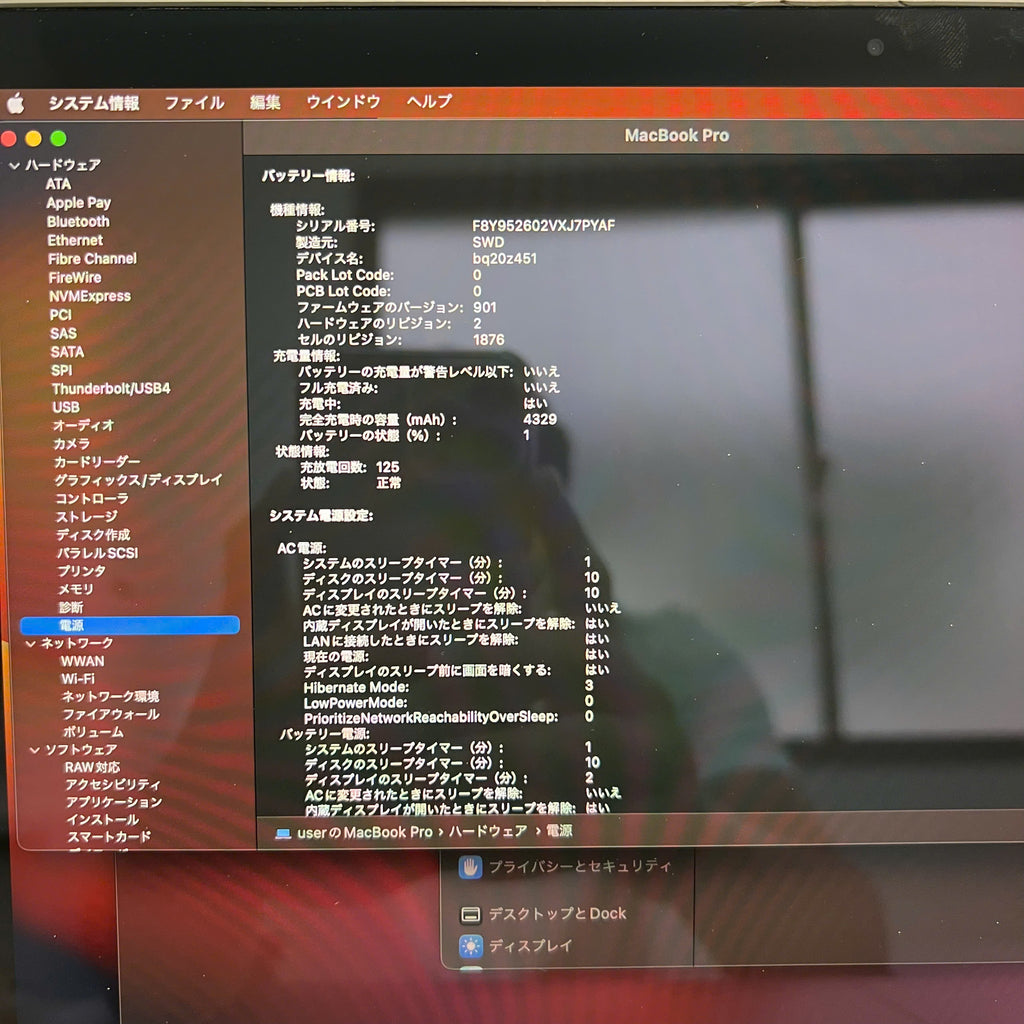Image resolution: width=1024 pixels, height=1024 pixels.
Task: Open the ウインドウ menu
Action: tap(343, 101)
